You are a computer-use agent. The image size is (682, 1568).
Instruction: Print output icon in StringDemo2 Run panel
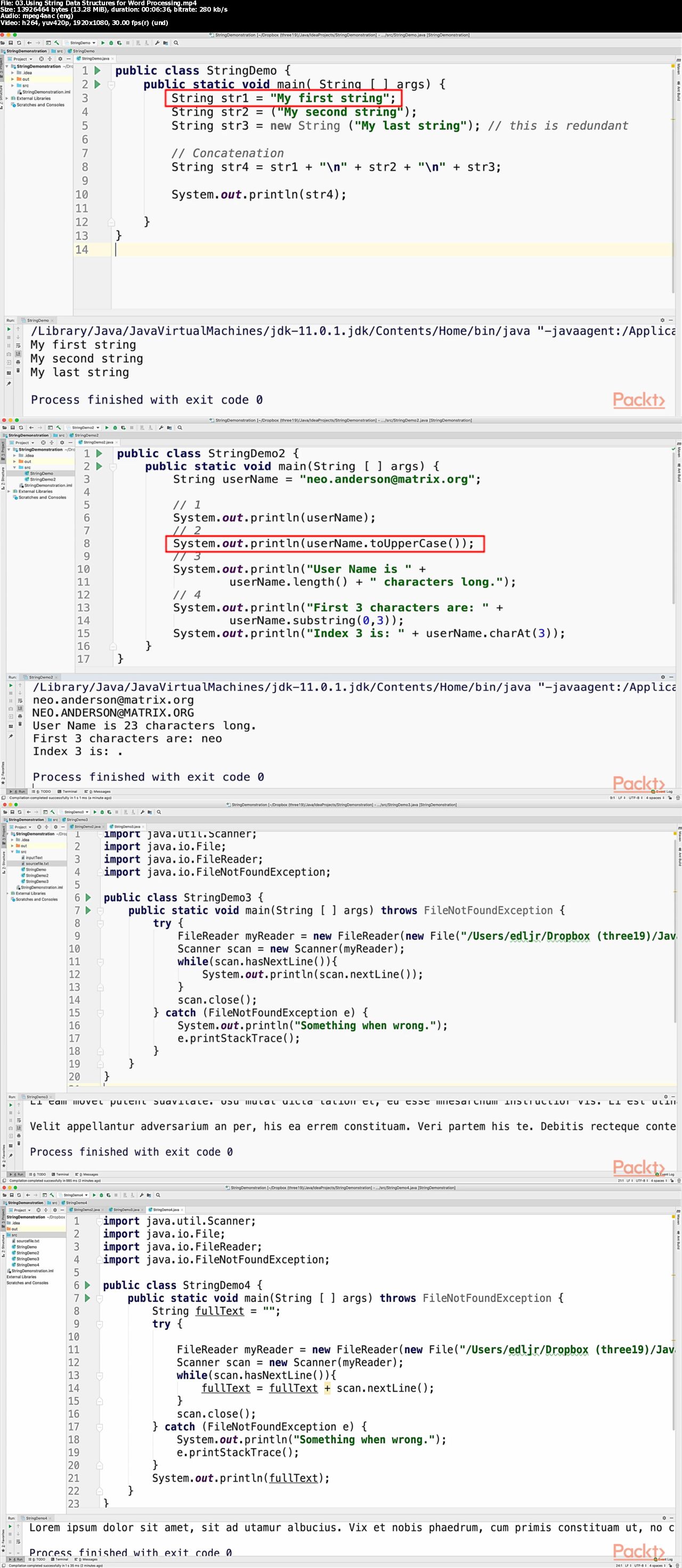tap(20, 717)
